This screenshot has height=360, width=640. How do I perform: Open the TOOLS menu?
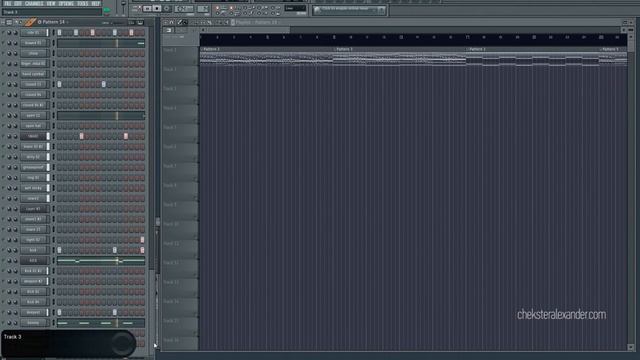[82, 3]
